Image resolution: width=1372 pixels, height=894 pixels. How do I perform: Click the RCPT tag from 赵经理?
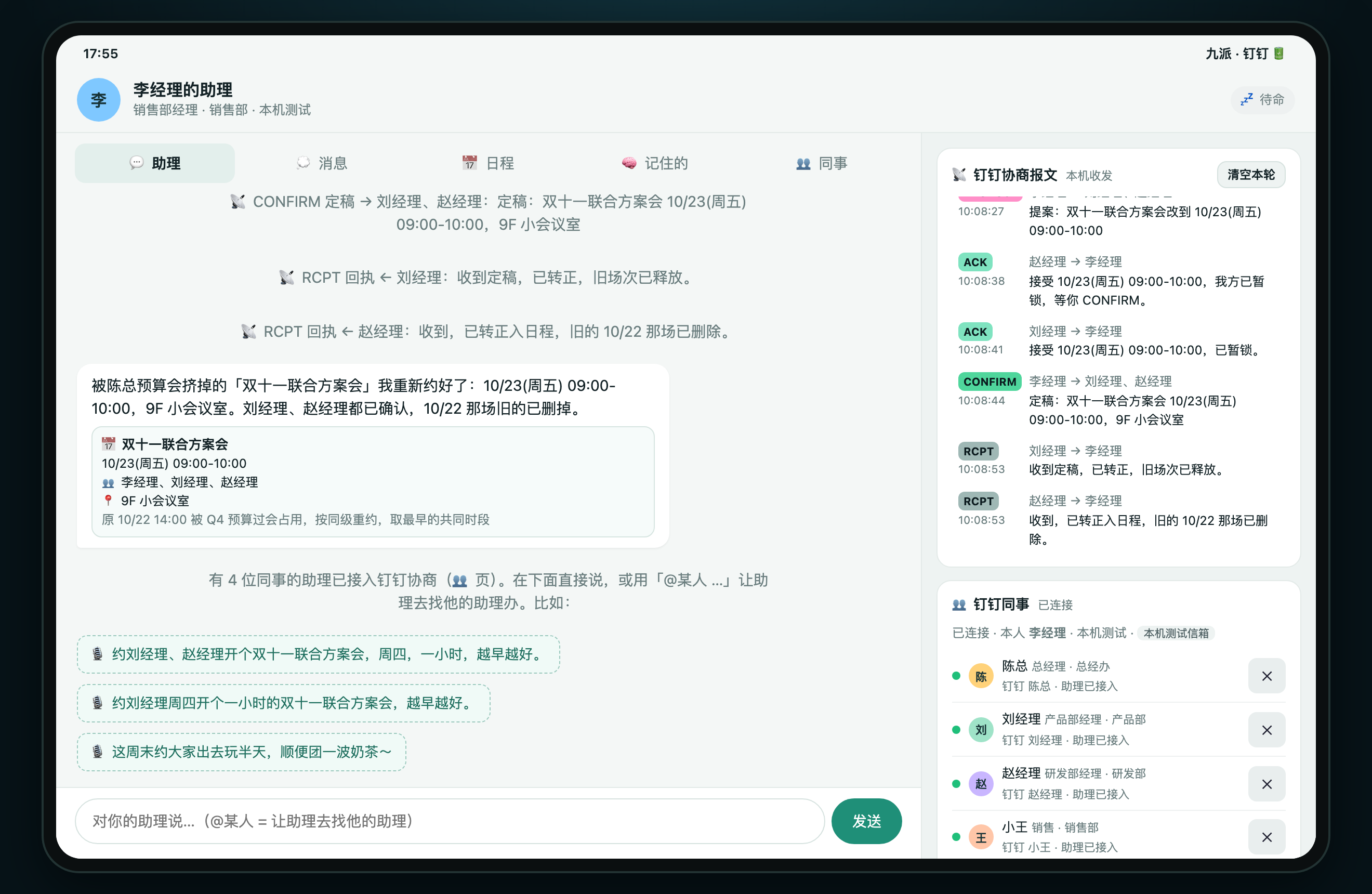(x=978, y=502)
